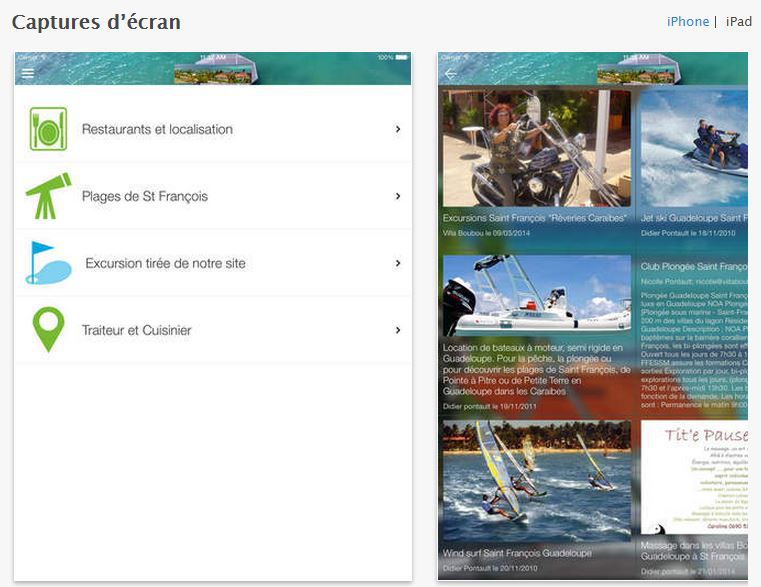The image size is (761, 587).
Task: Select the windsurfing photo
Action: 536,480
